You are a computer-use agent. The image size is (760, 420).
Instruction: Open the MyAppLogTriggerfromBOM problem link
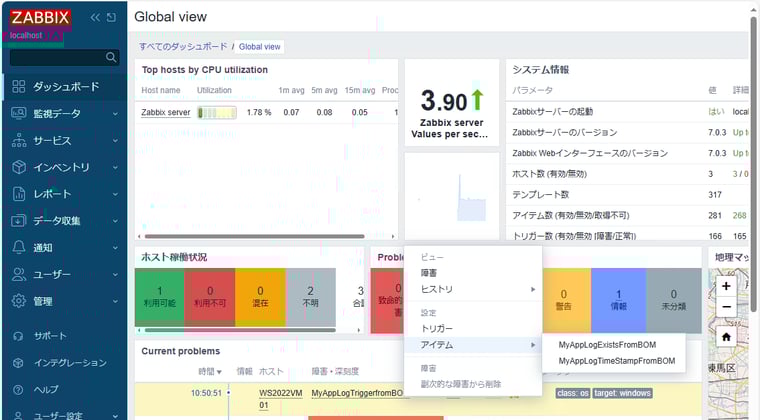point(357,393)
